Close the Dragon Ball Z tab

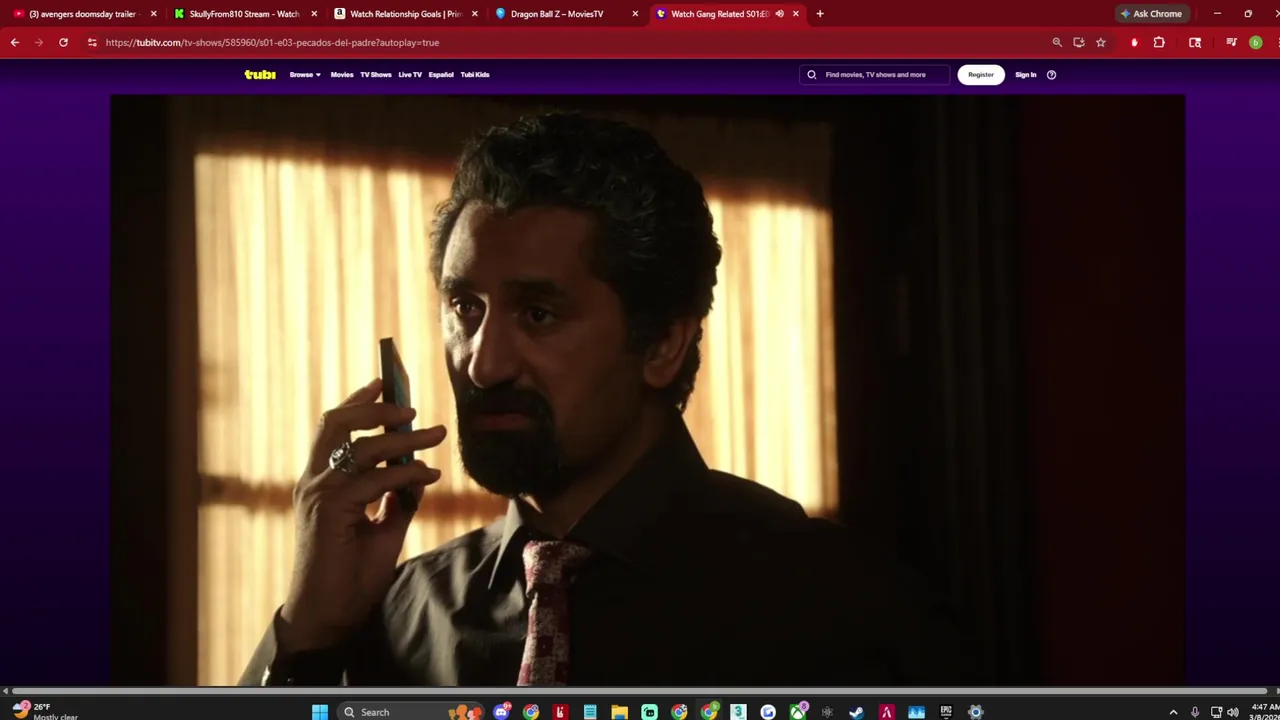pos(635,14)
